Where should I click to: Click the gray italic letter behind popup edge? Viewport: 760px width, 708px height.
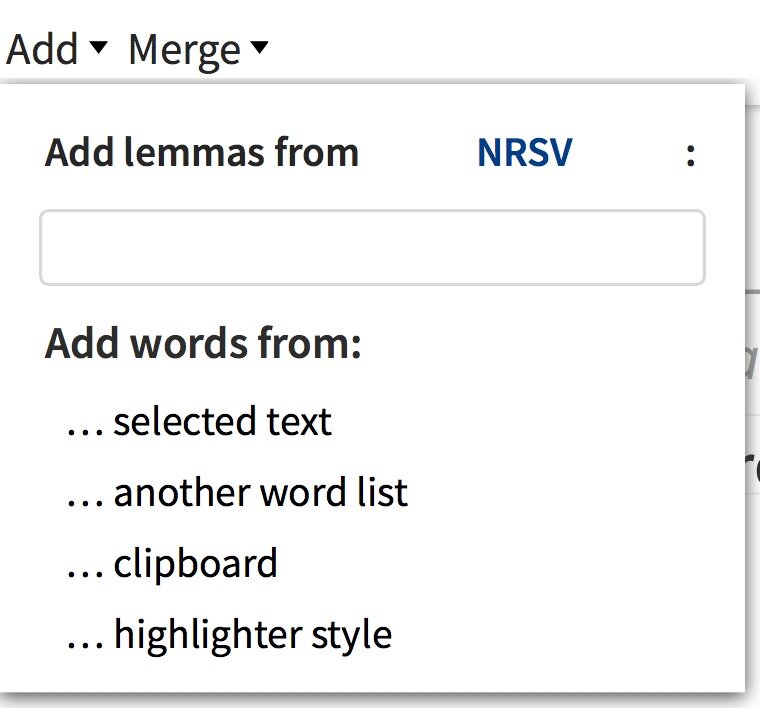(x=752, y=361)
